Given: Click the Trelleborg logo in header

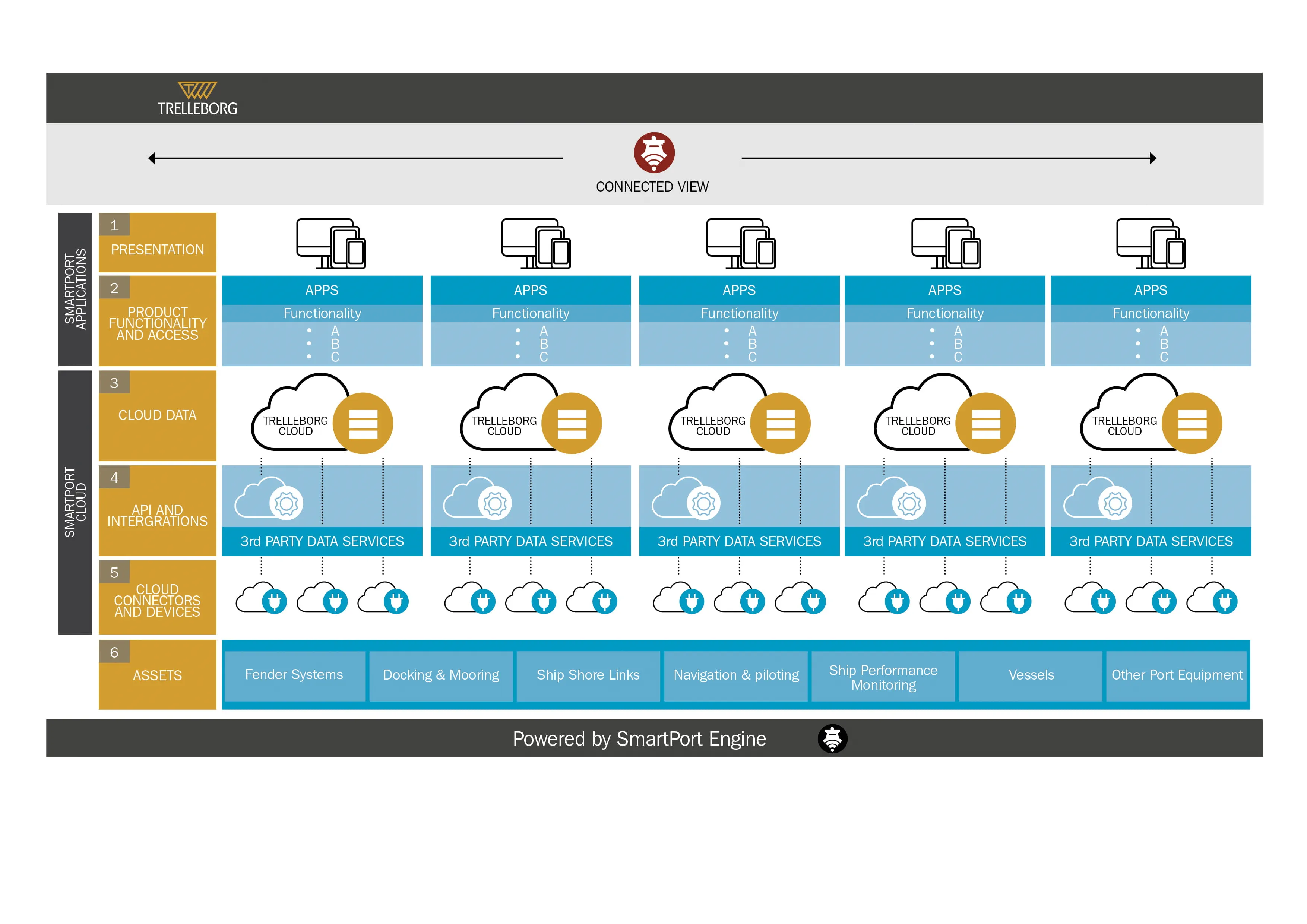Looking at the screenshot, I should coord(197,99).
